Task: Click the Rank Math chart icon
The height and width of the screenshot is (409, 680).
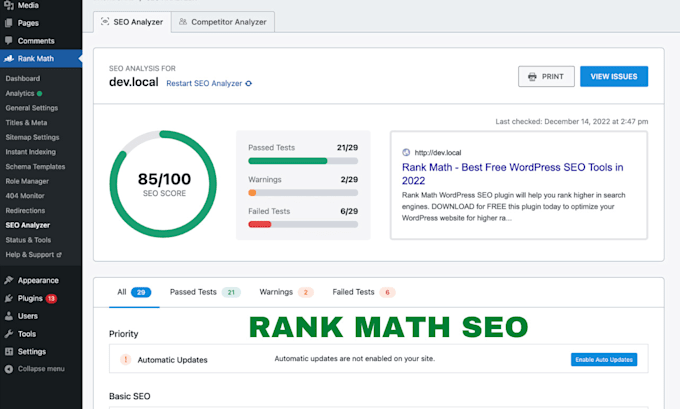Action: click(x=9, y=58)
